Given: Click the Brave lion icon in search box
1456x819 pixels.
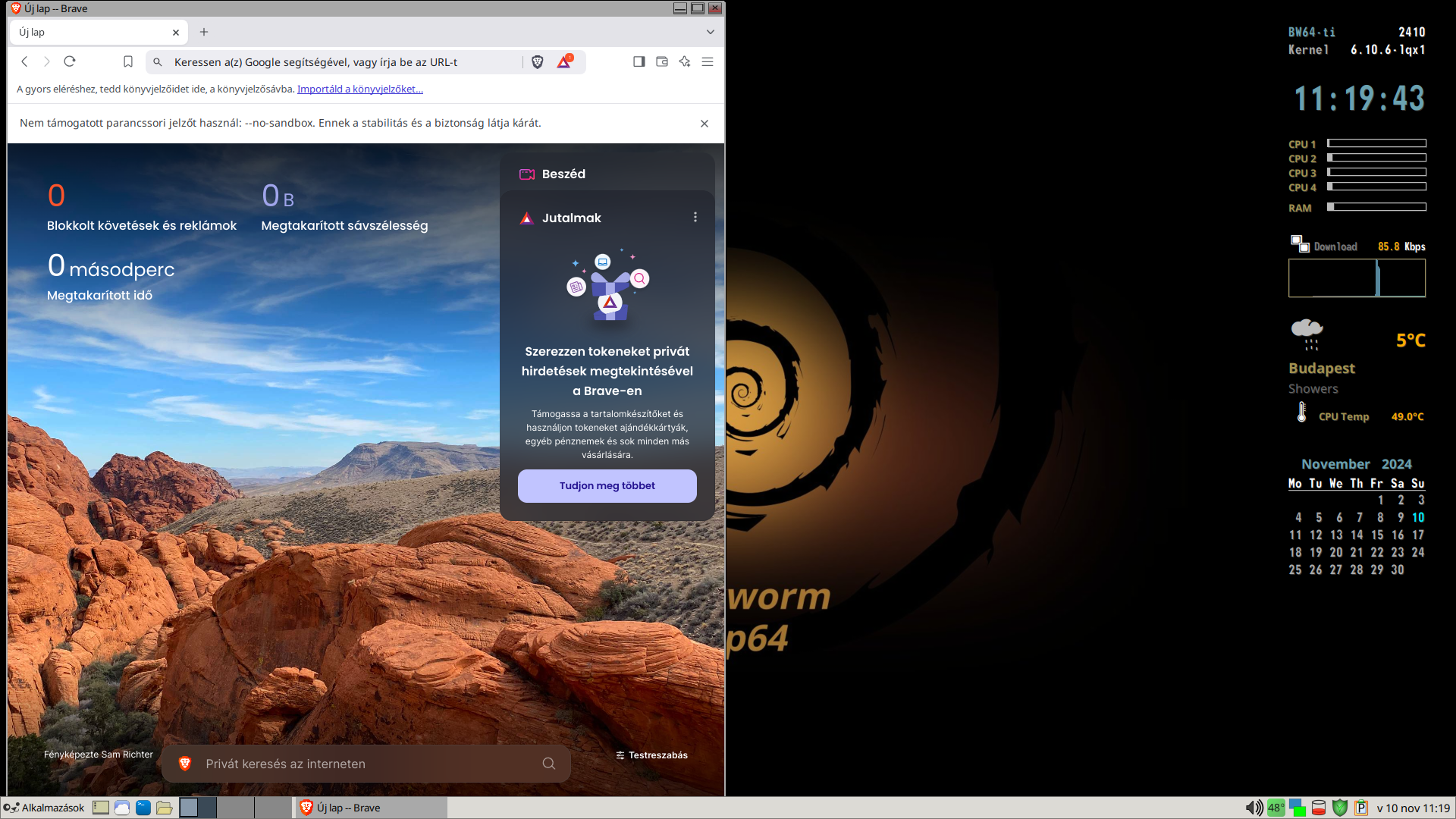Looking at the screenshot, I should click(x=185, y=764).
